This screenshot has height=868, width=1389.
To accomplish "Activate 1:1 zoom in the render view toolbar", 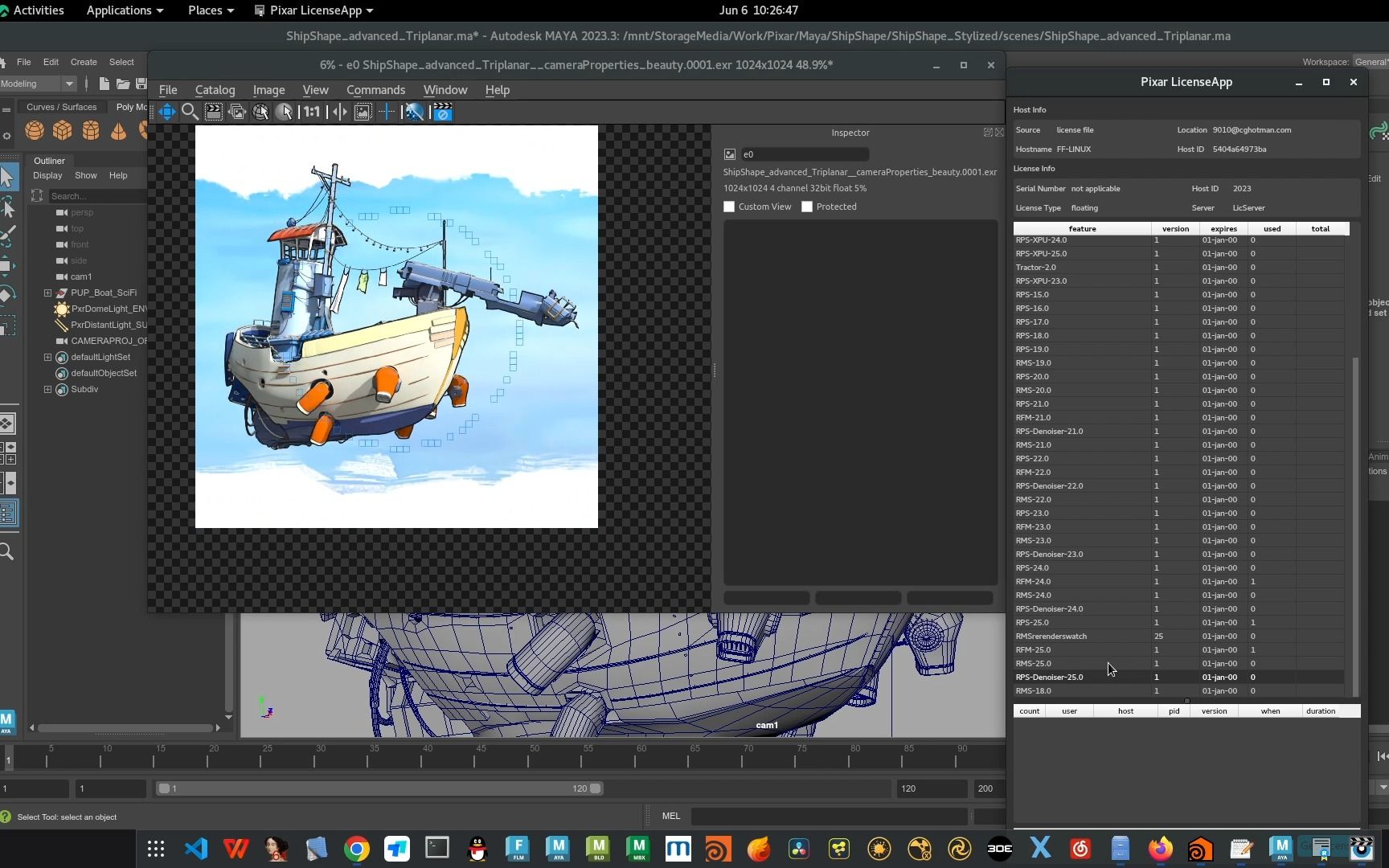I will pyautogui.click(x=311, y=113).
